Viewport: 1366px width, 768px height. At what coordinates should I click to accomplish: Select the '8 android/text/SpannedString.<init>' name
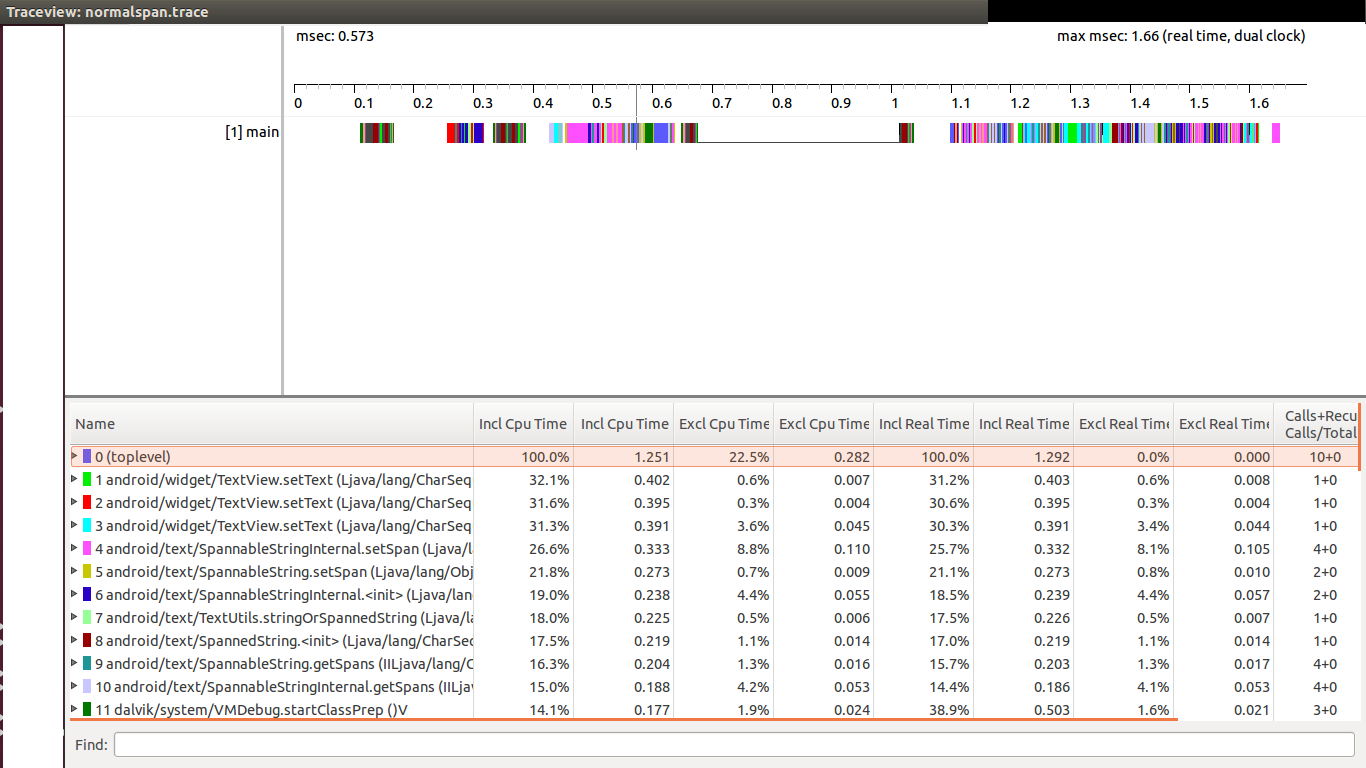(x=283, y=641)
